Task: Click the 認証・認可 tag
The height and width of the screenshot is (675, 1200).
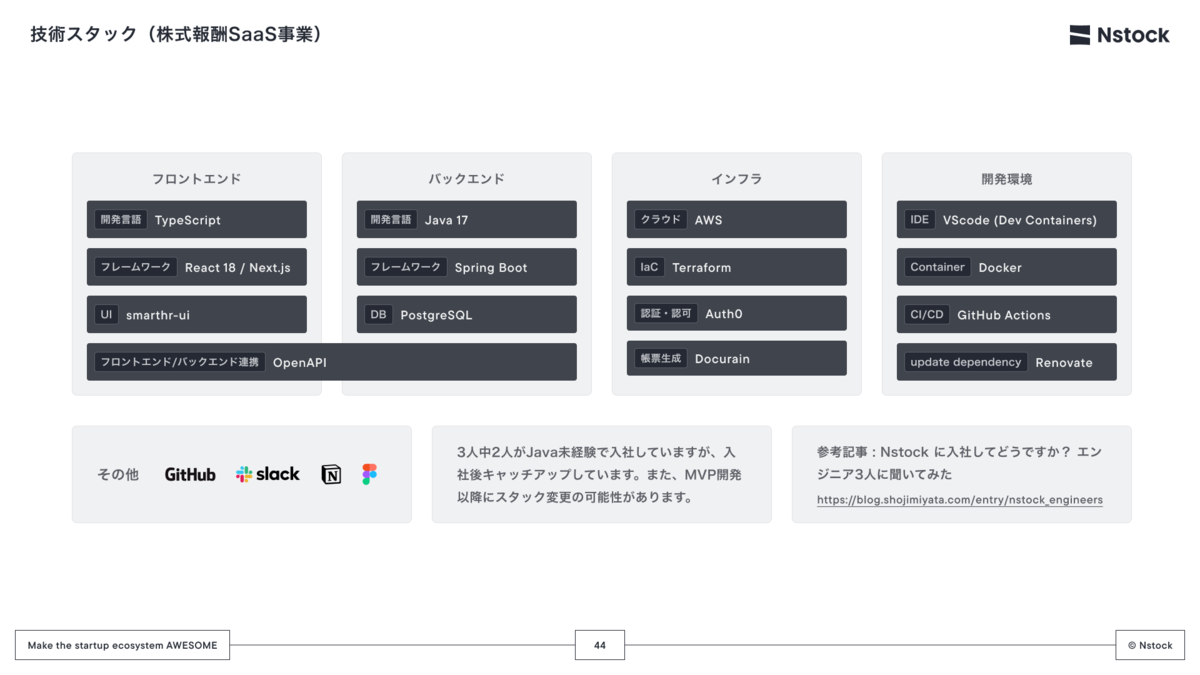Action: [x=666, y=313]
